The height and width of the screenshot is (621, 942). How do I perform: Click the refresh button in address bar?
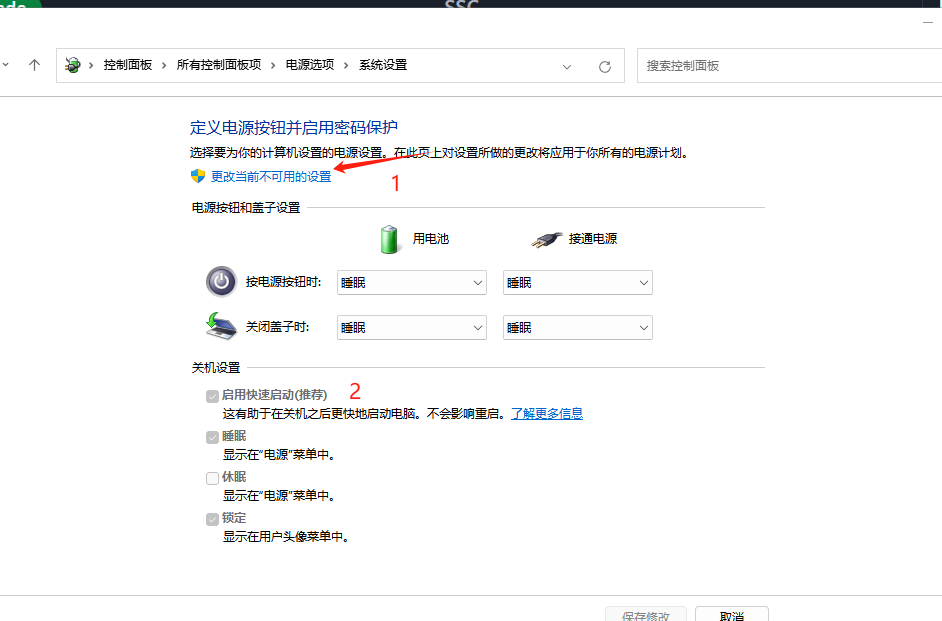coord(605,67)
